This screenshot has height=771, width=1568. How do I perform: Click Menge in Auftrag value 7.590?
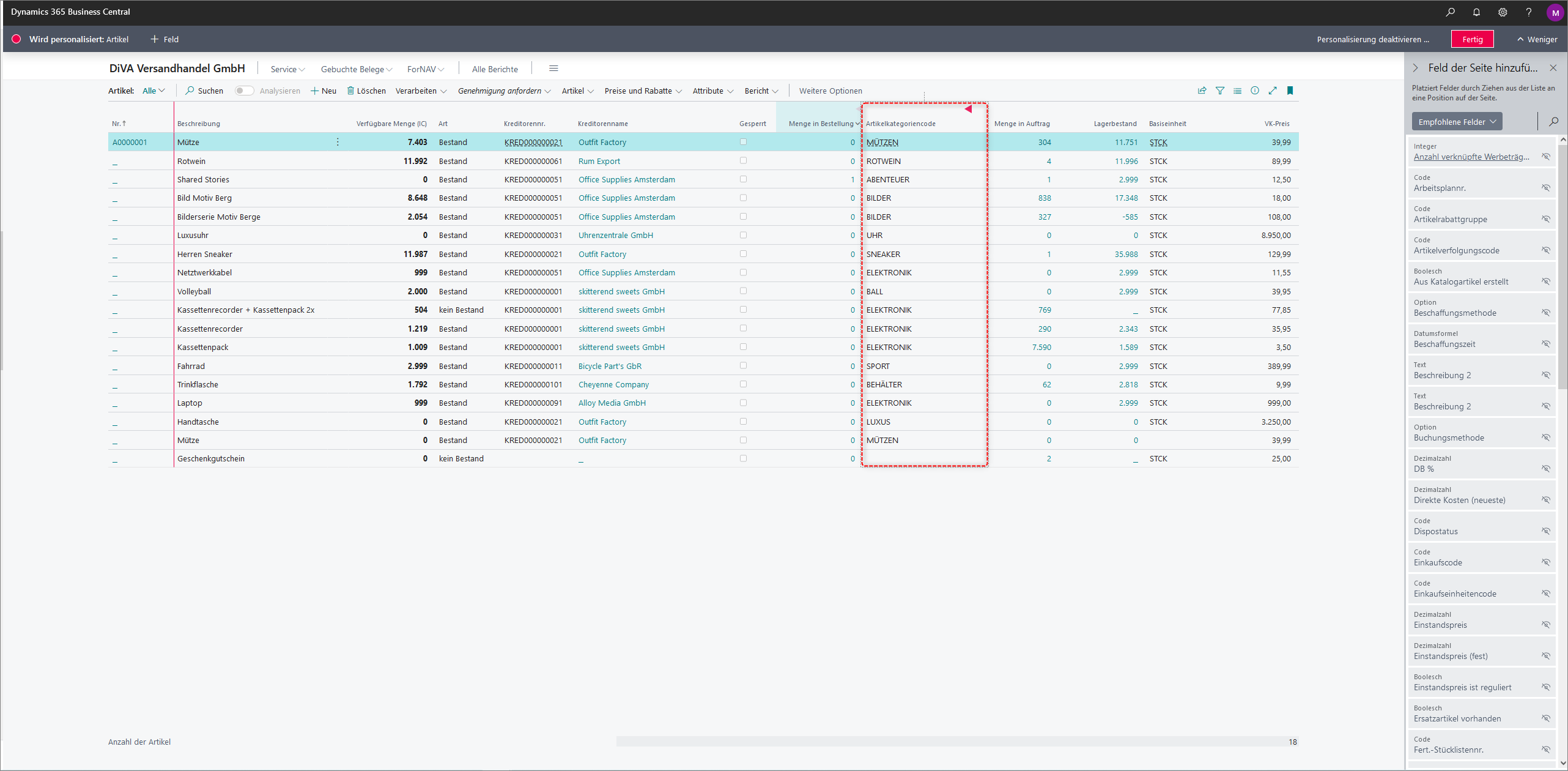click(x=1041, y=347)
